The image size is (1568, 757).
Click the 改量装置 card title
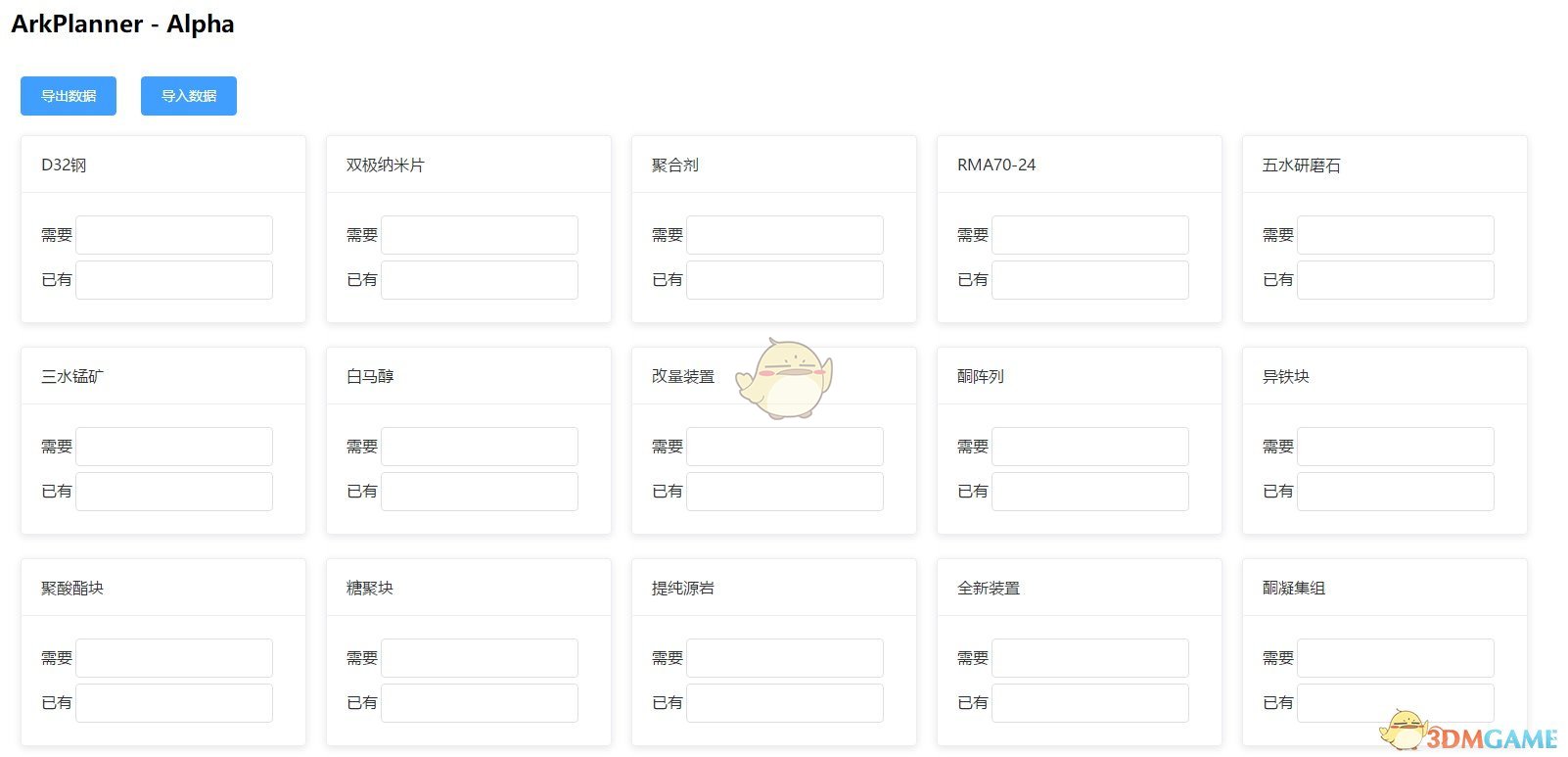pos(683,376)
